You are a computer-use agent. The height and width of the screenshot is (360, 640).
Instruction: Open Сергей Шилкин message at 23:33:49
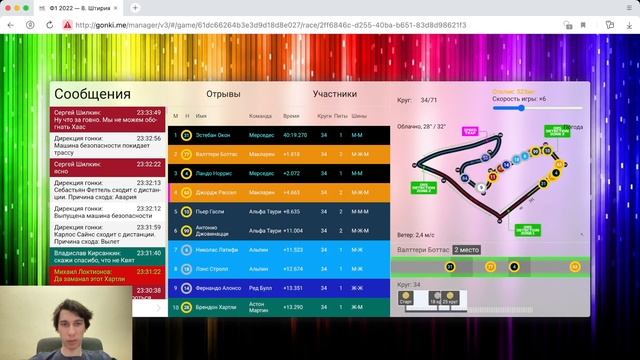pyautogui.click(x=107, y=119)
